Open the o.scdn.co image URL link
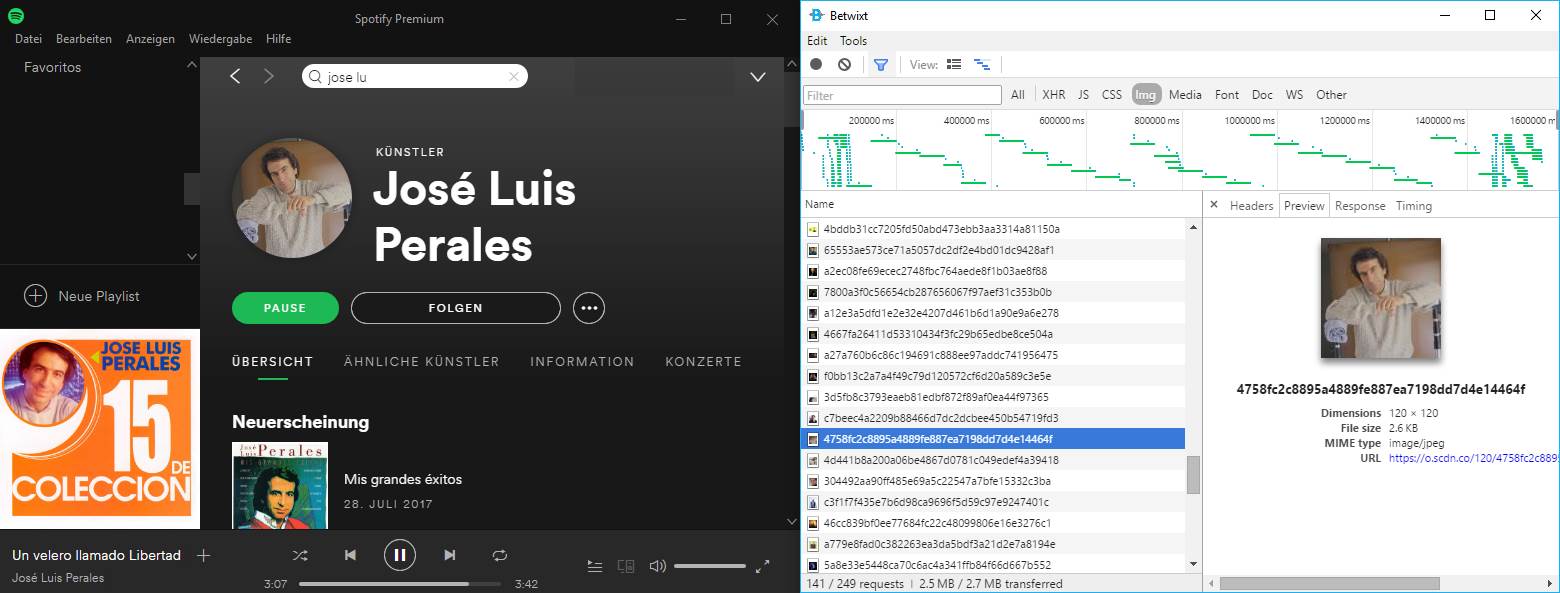 click(x=1470, y=458)
